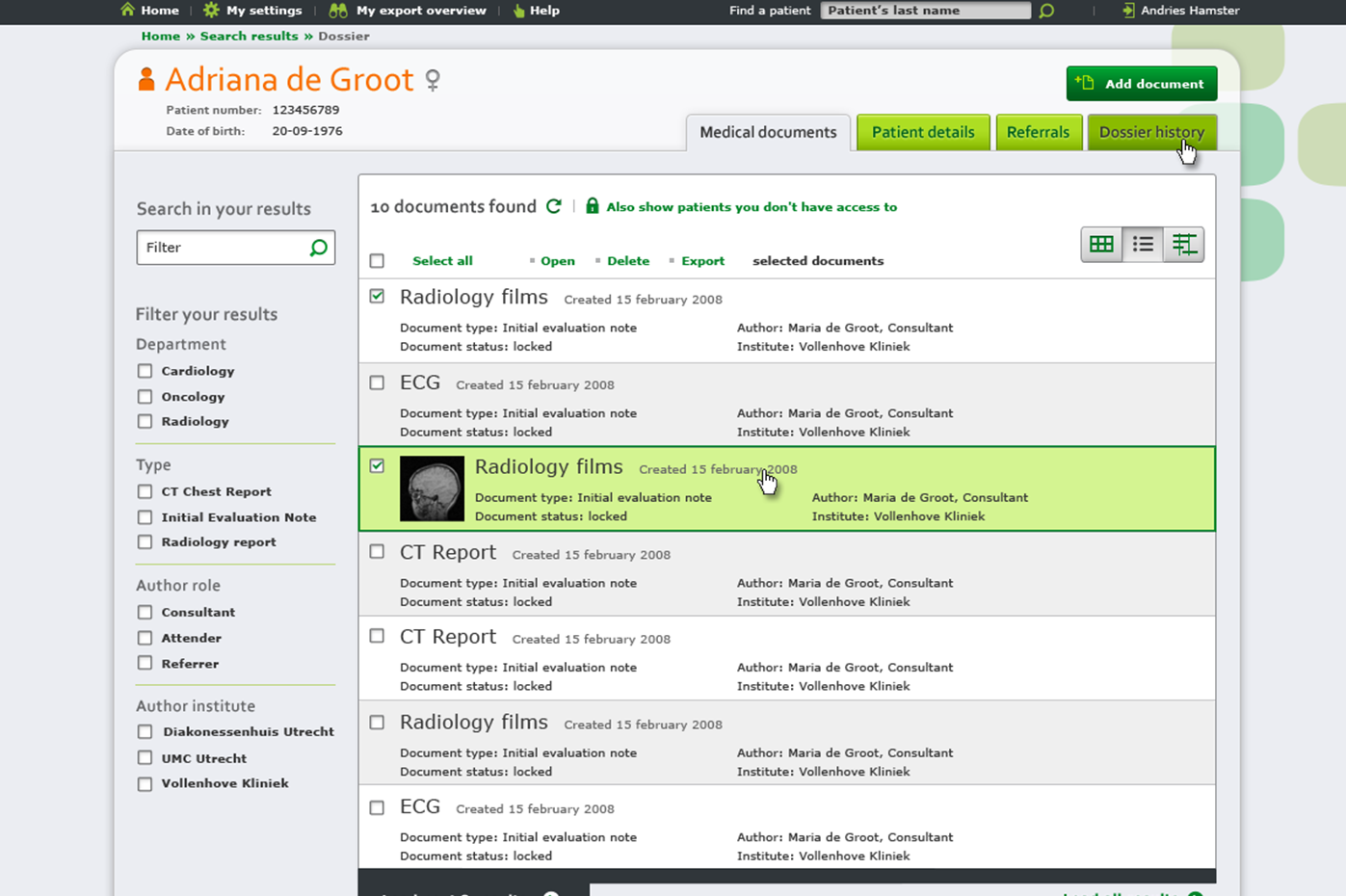Open the Dossier history tab
Viewport: 1346px width, 896px height.
tap(1151, 132)
